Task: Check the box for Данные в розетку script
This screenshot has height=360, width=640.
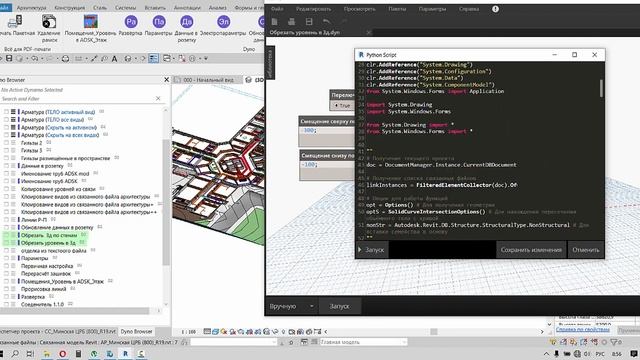Action: [x=6, y=166]
